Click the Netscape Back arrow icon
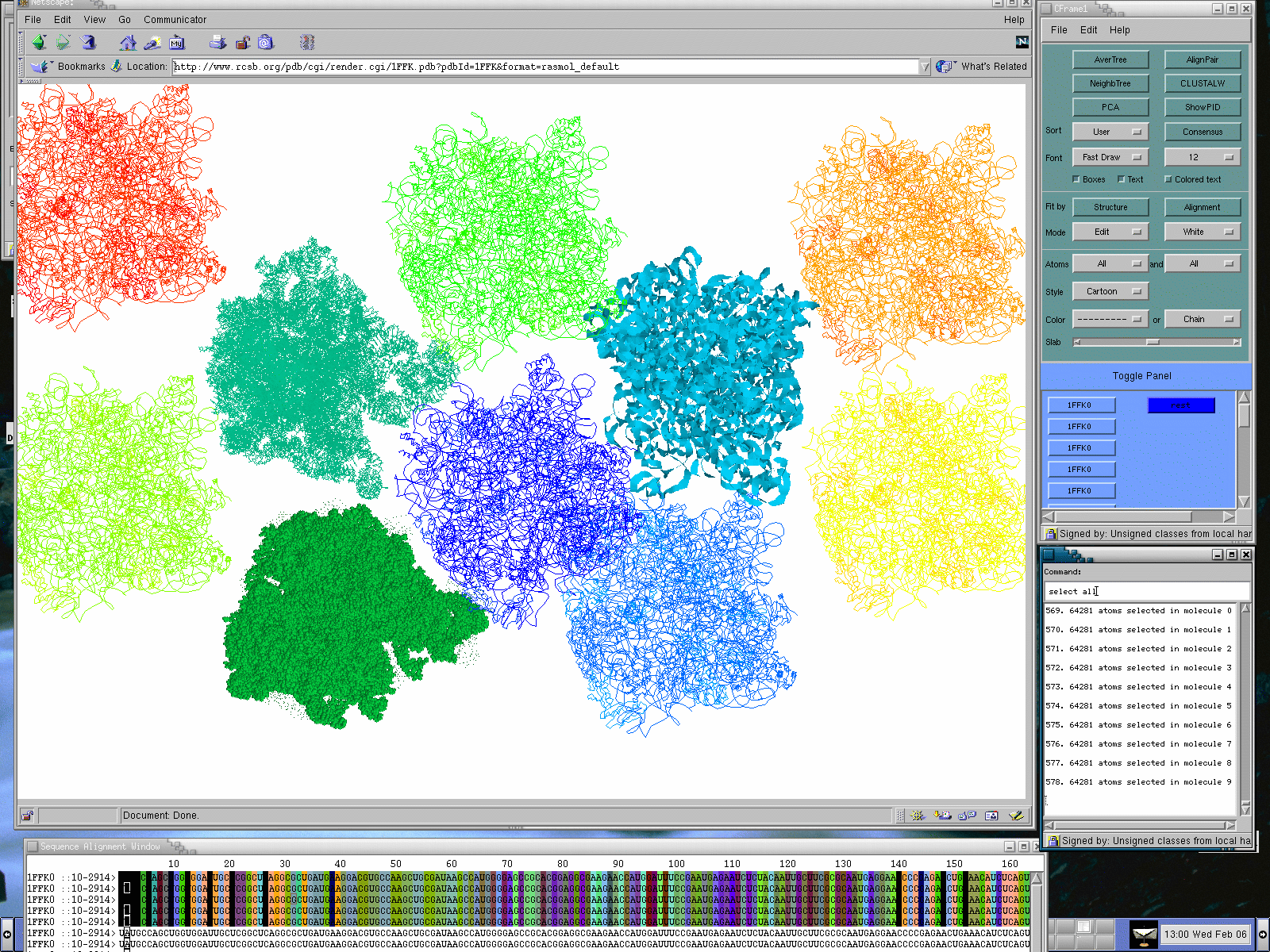 (38, 43)
